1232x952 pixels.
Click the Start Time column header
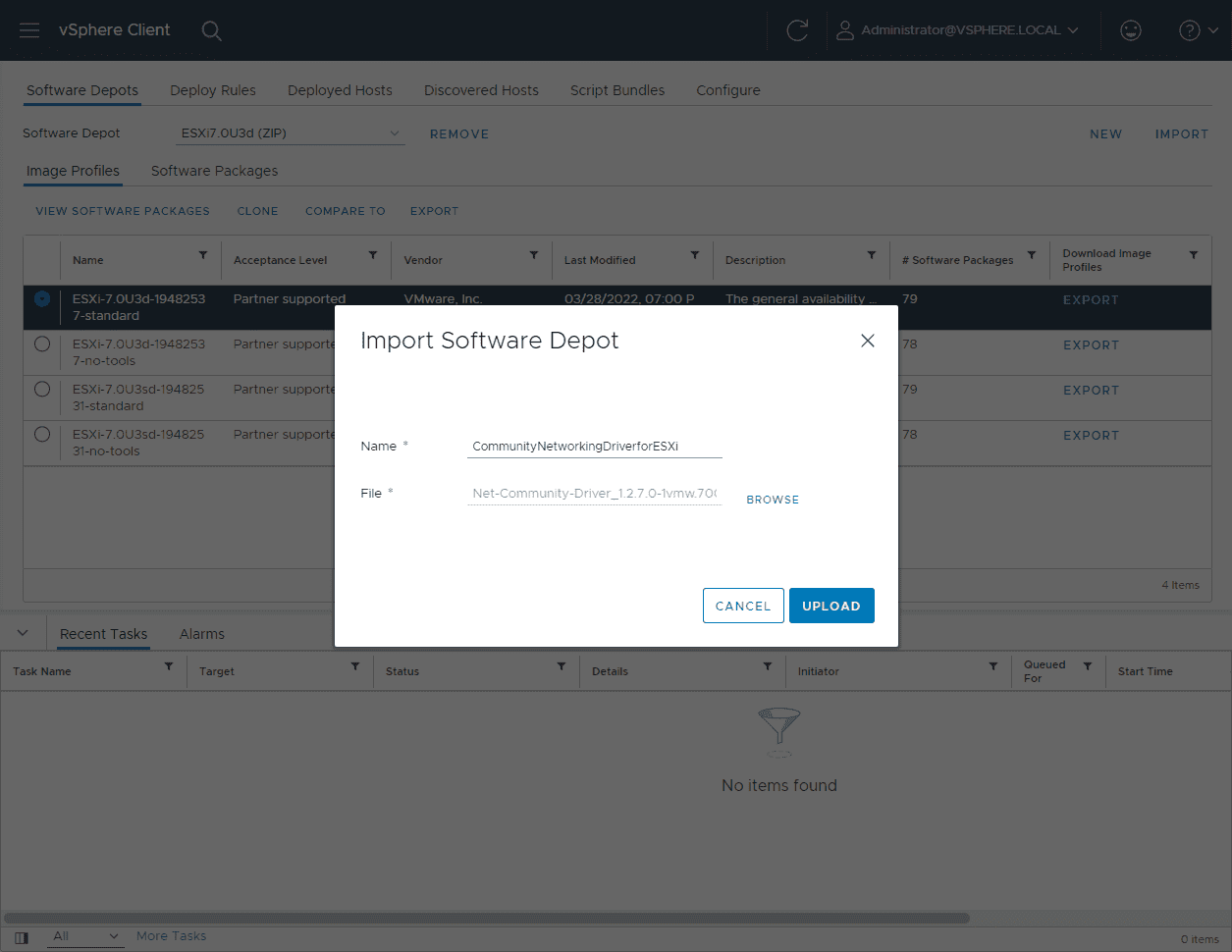pos(1146,671)
